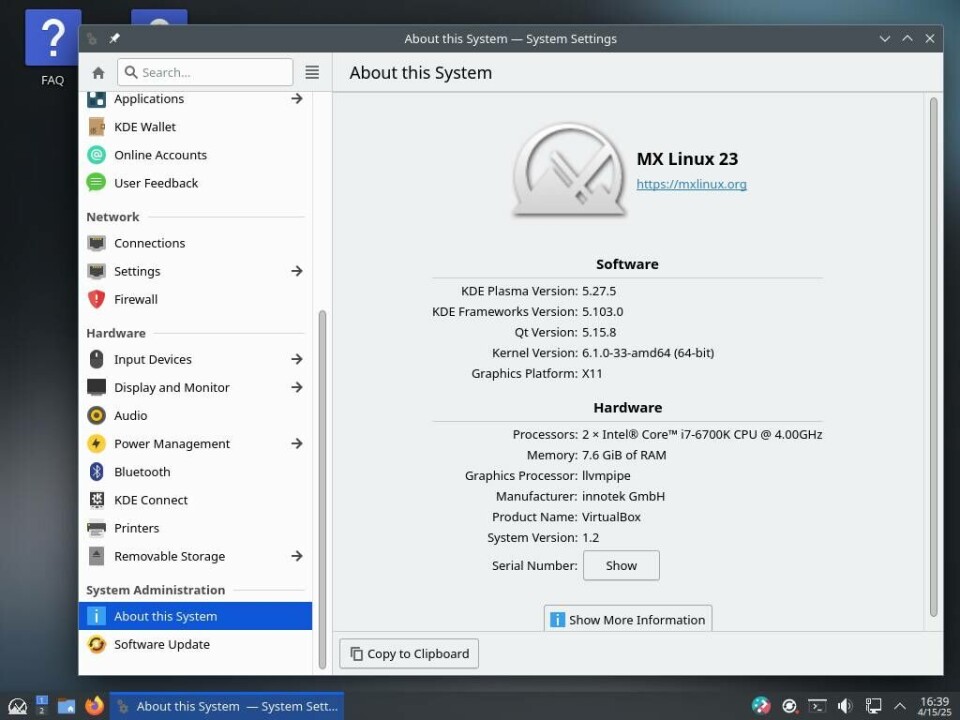Select the Printers label in the sidebar
This screenshot has width=960, height=720.
[x=137, y=528]
